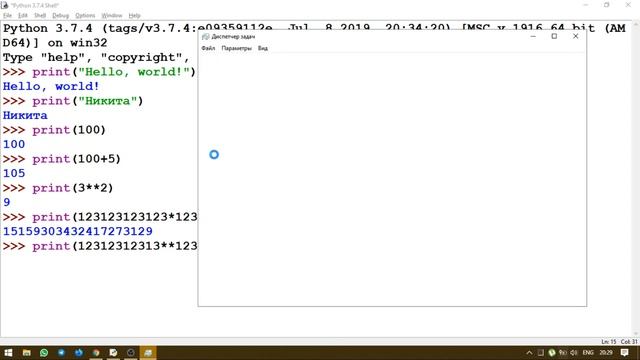
Task: Open the volume control tray icon
Action: 573,353
